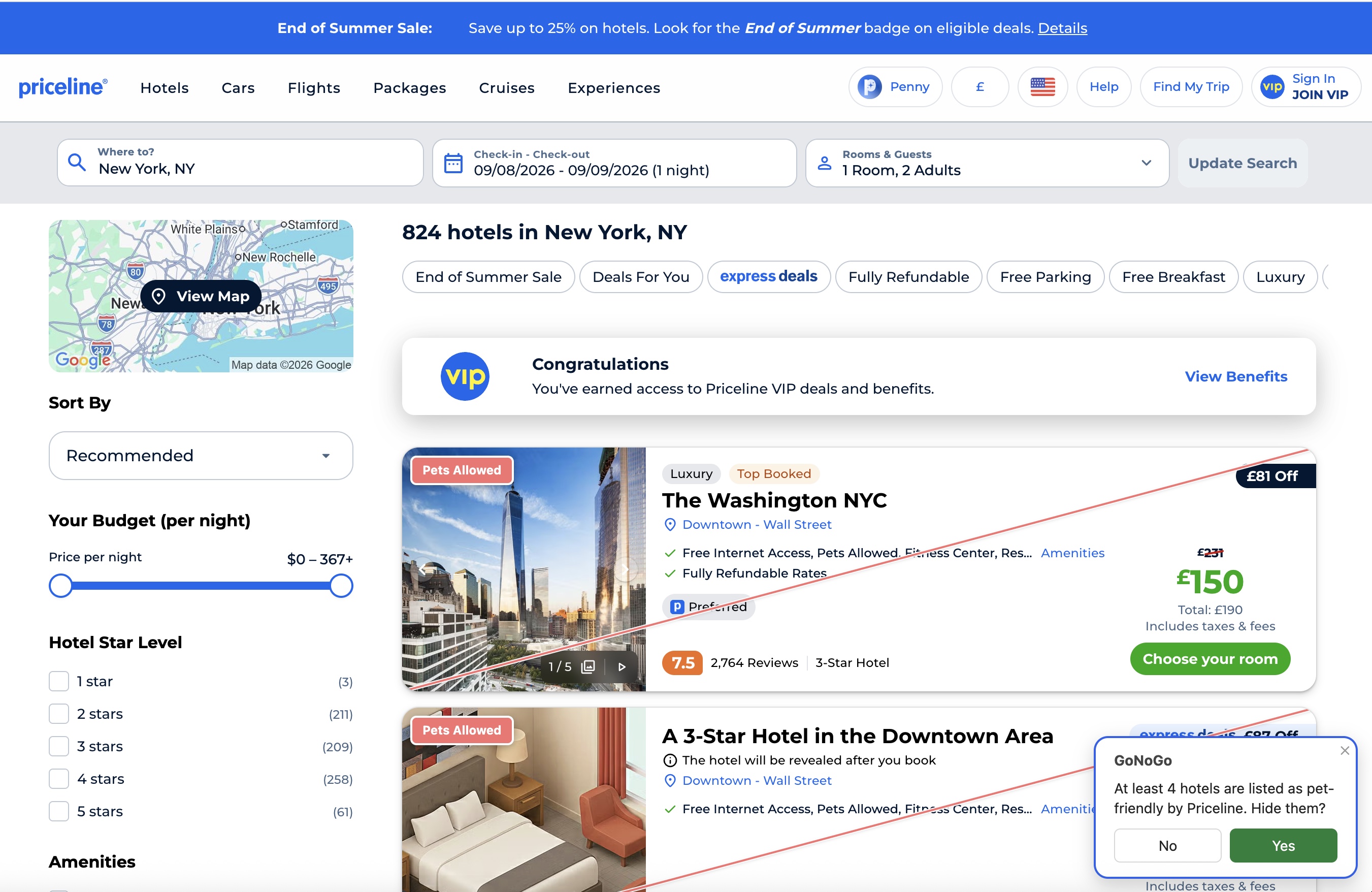Click Pets Allowed badge on 3-Star hotel photo
The width and height of the screenshot is (1372, 892).
pyautogui.click(x=462, y=730)
